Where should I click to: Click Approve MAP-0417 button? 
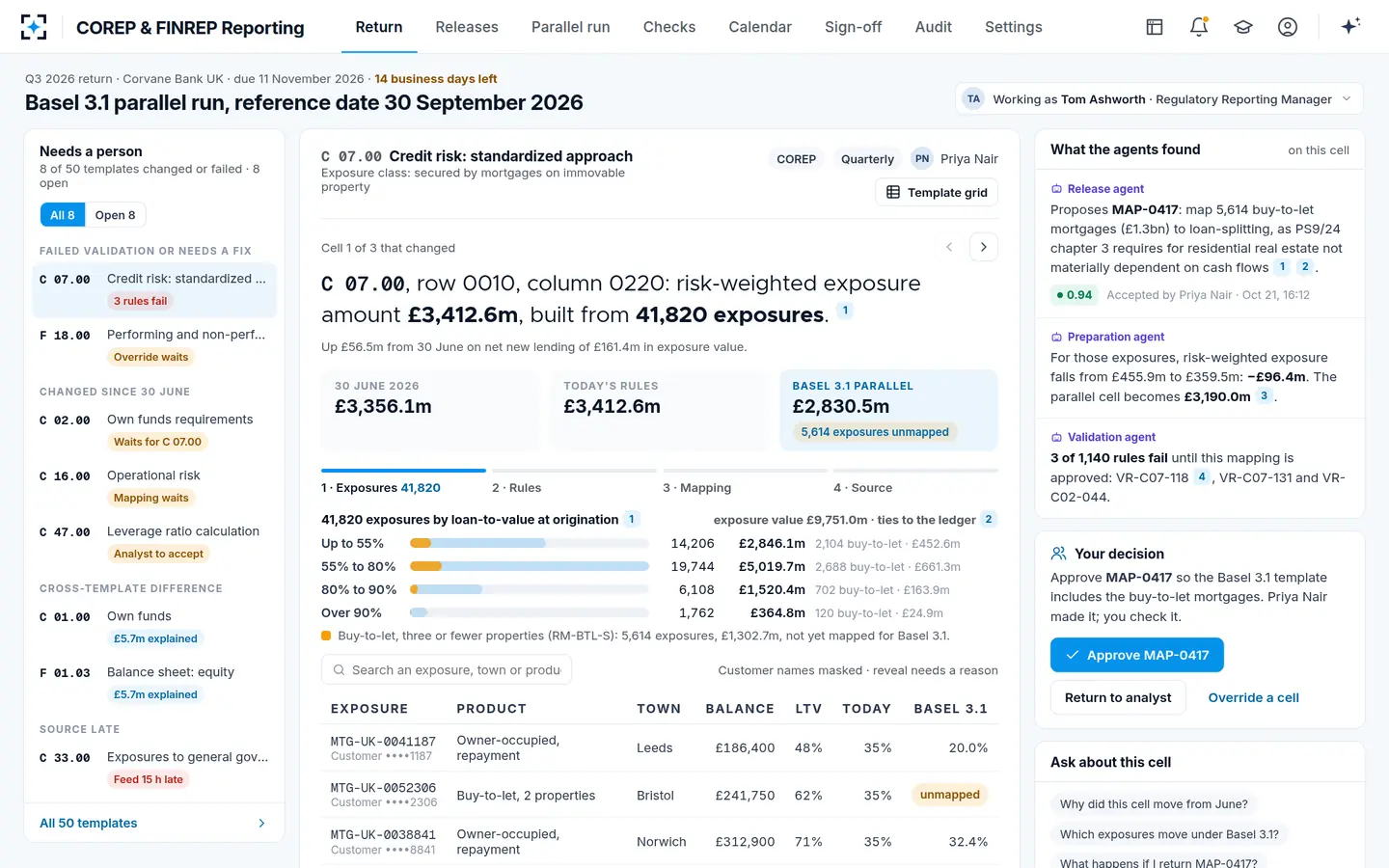click(1137, 655)
